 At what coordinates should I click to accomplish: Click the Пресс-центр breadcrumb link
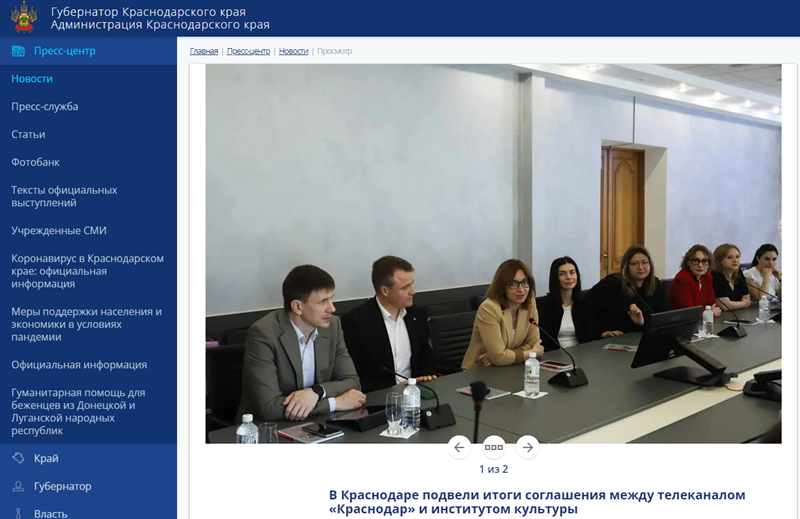click(x=248, y=51)
